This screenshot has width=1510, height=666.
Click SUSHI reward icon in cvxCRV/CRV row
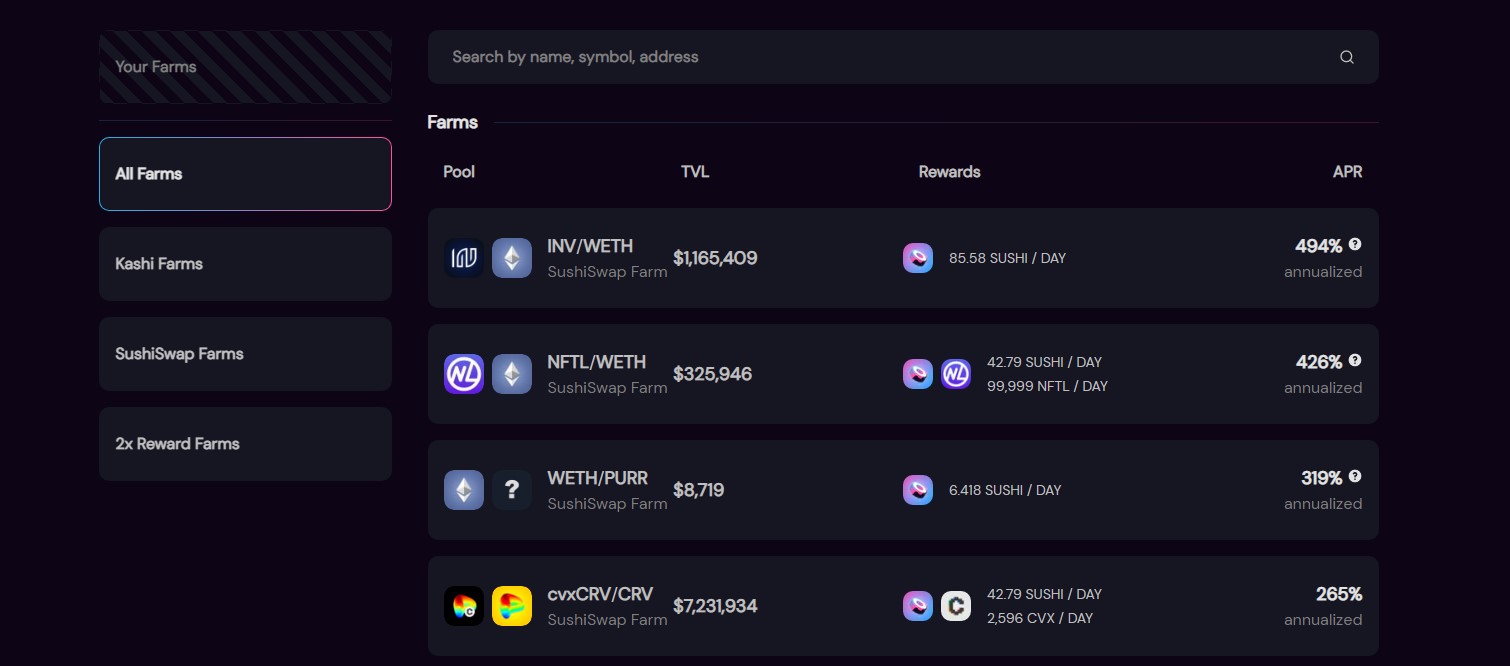click(918, 606)
